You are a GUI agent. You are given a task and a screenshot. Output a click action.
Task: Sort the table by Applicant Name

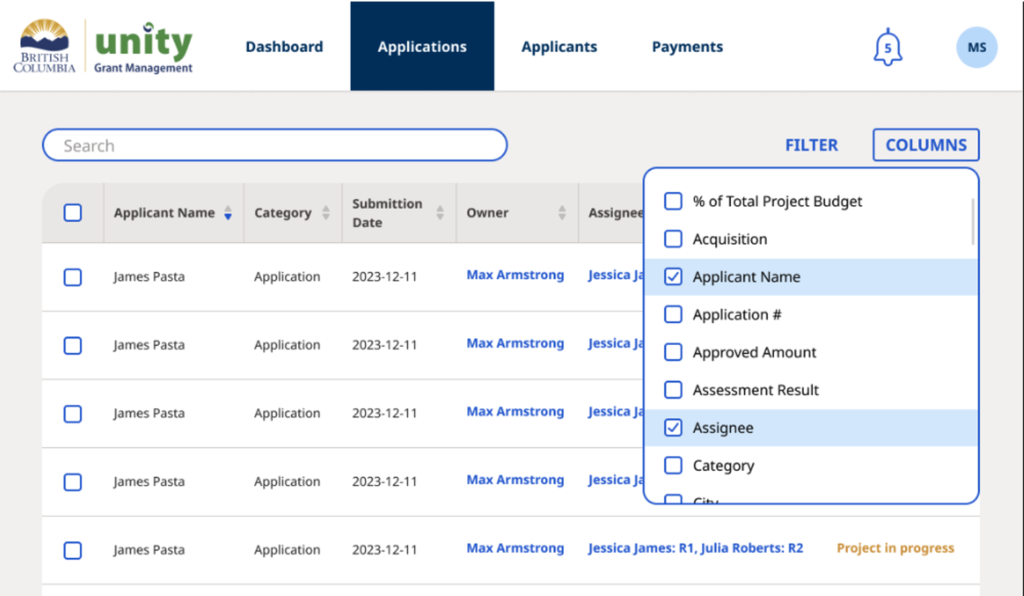coord(228,213)
